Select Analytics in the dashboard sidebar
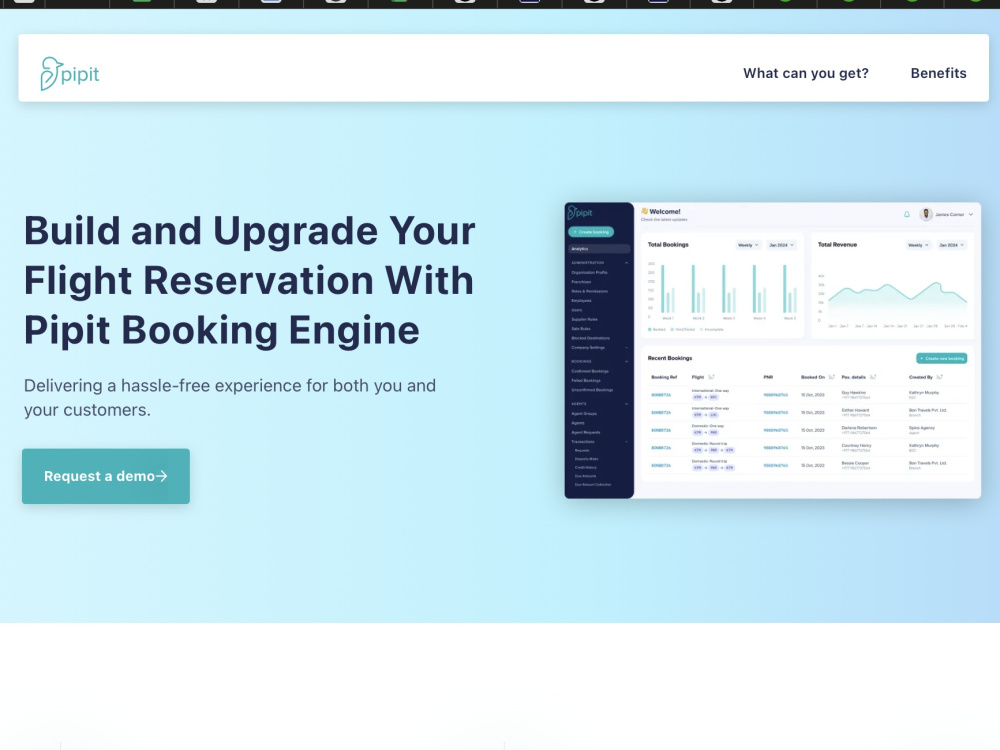 pos(599,249)
